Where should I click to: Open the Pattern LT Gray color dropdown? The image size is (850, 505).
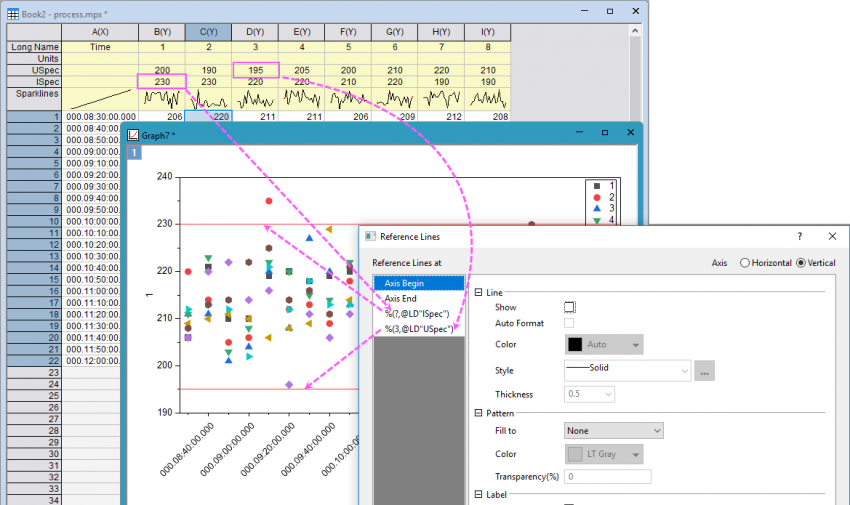coord(604,454)
